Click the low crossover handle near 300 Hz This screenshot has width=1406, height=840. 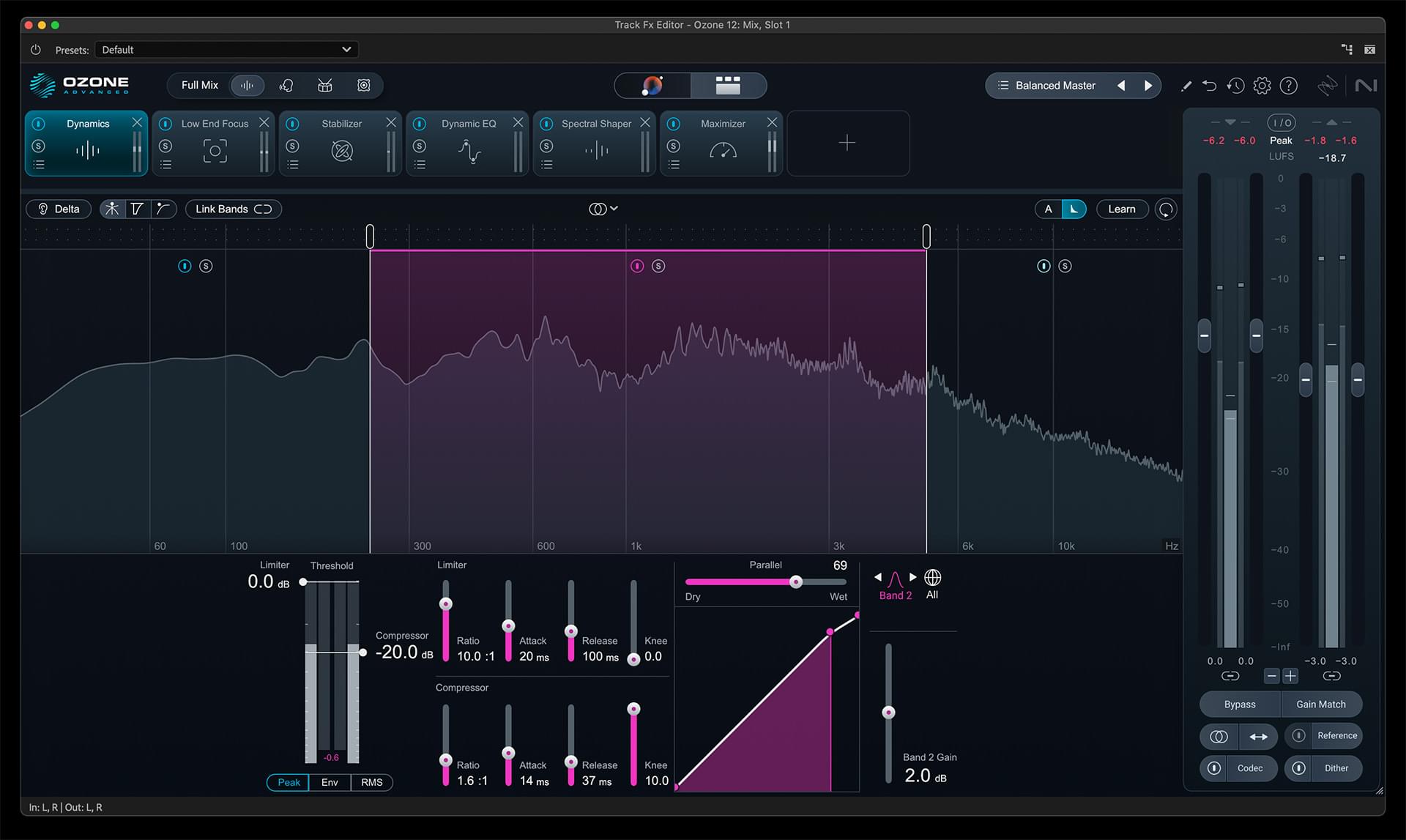click(x=370, y=237)
